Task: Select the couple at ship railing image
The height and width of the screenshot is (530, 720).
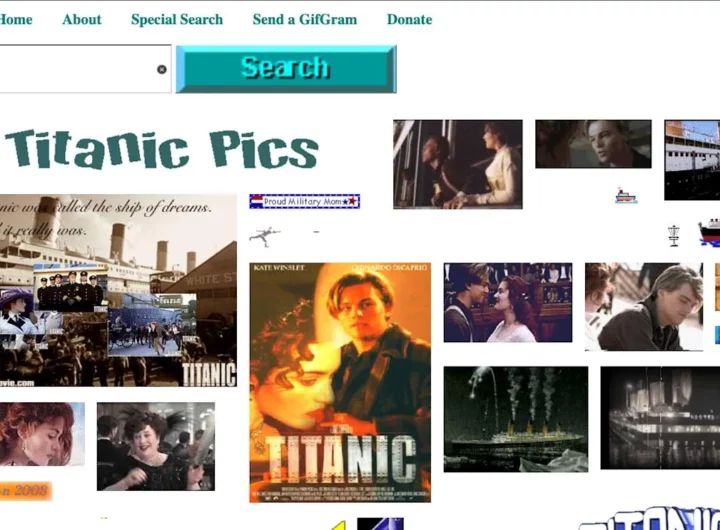Action: (458, 164)
